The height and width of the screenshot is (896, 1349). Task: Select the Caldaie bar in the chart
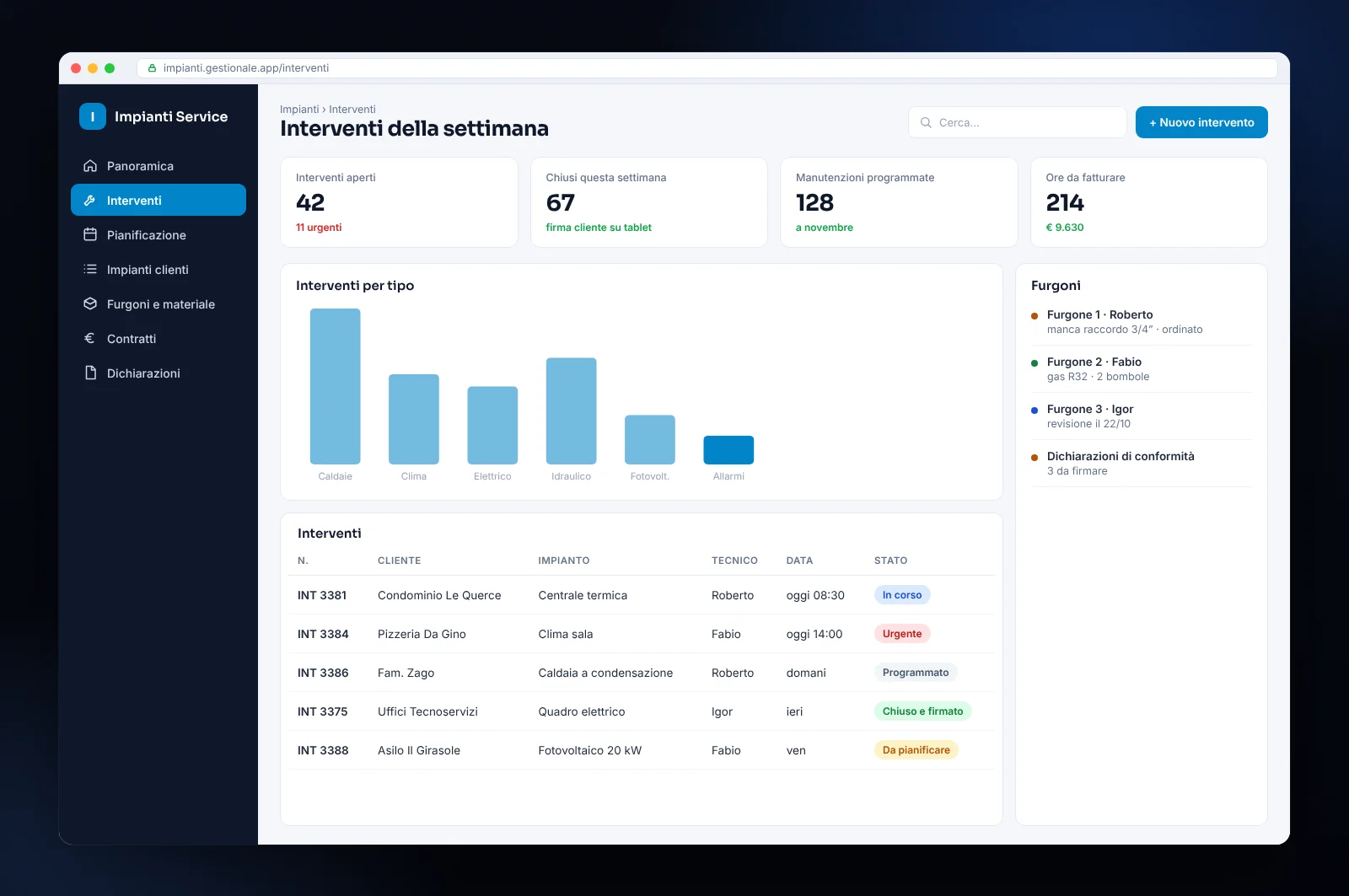(x=336, y=386)
